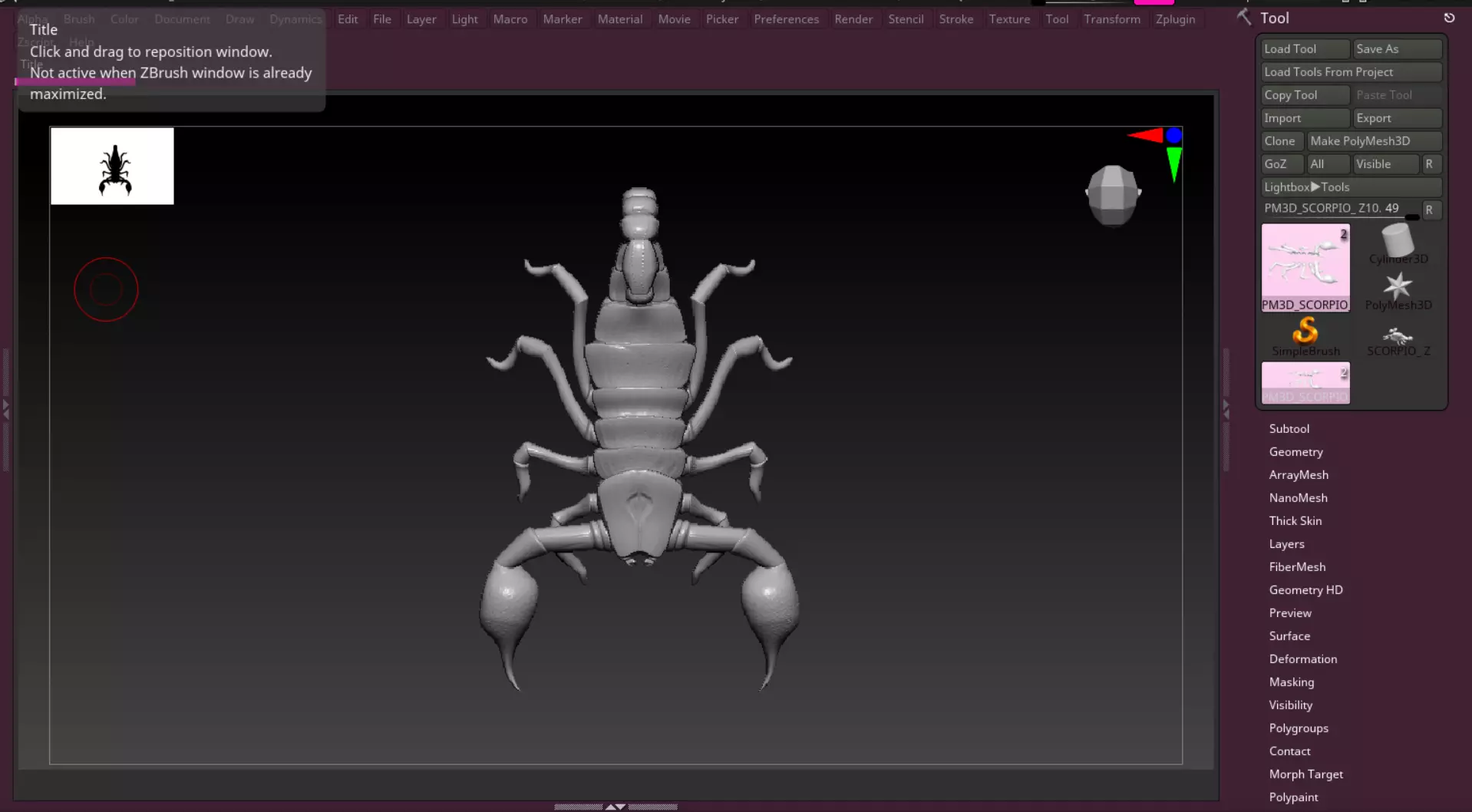Expand the Preview subpalette
The image size is (1472, 812).
coord(1290,612)
